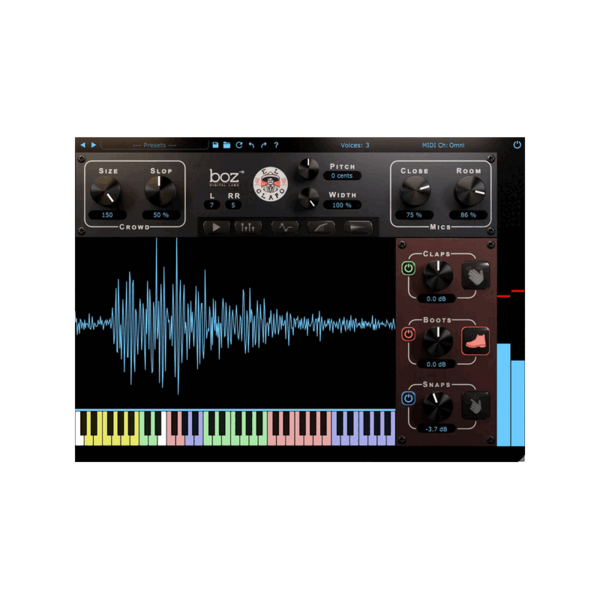Open the decay shape tab button
Screen dimensions: 600x600
(x=359, y=228)
